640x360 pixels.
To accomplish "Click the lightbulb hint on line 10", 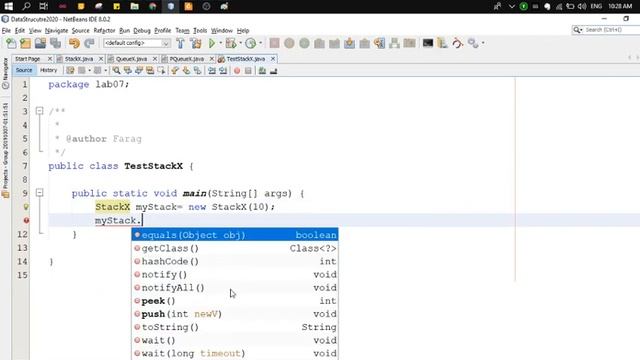I will (26, 207).
